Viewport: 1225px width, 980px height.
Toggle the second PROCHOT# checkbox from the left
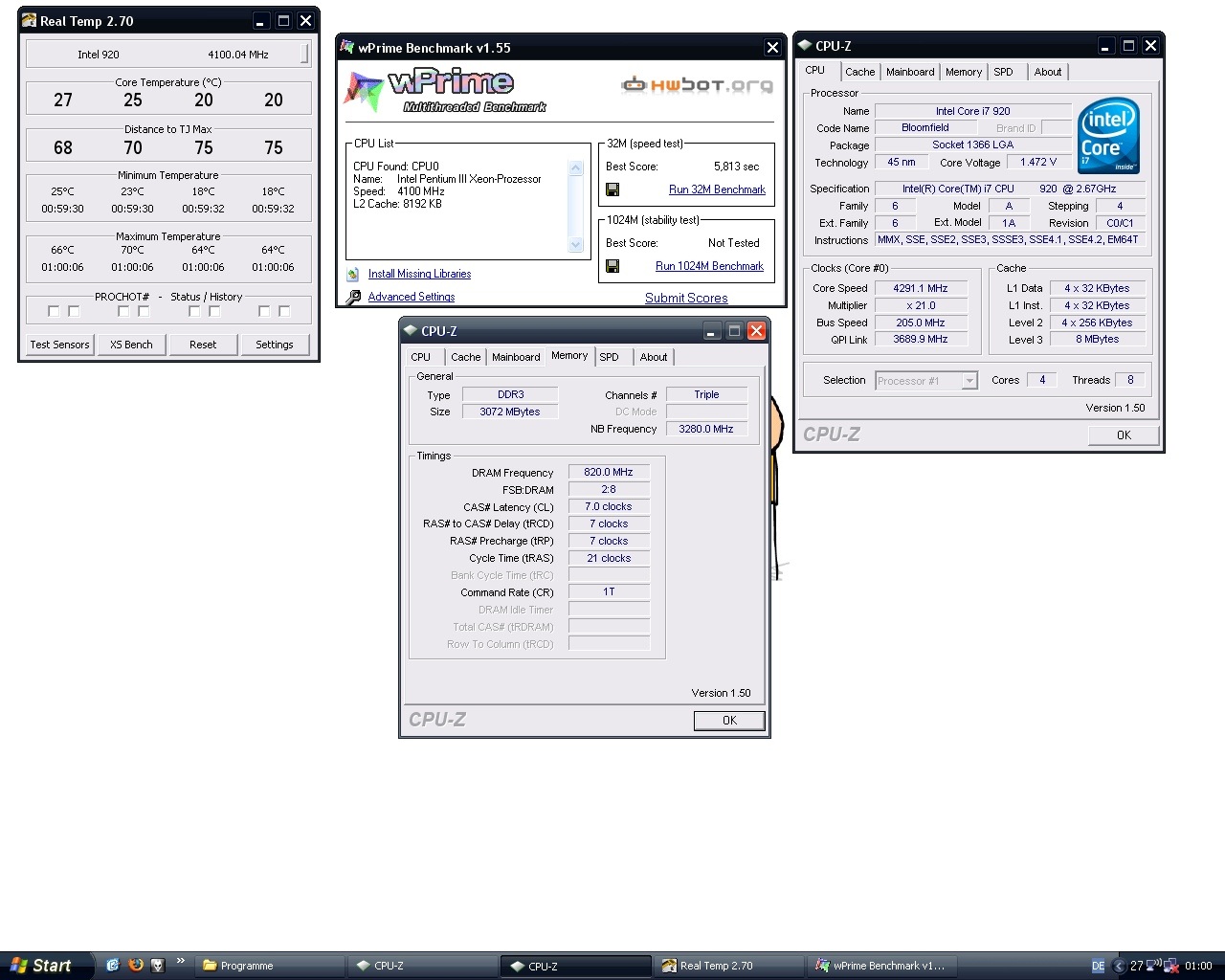pyautogui.click(x=74, y=311)
